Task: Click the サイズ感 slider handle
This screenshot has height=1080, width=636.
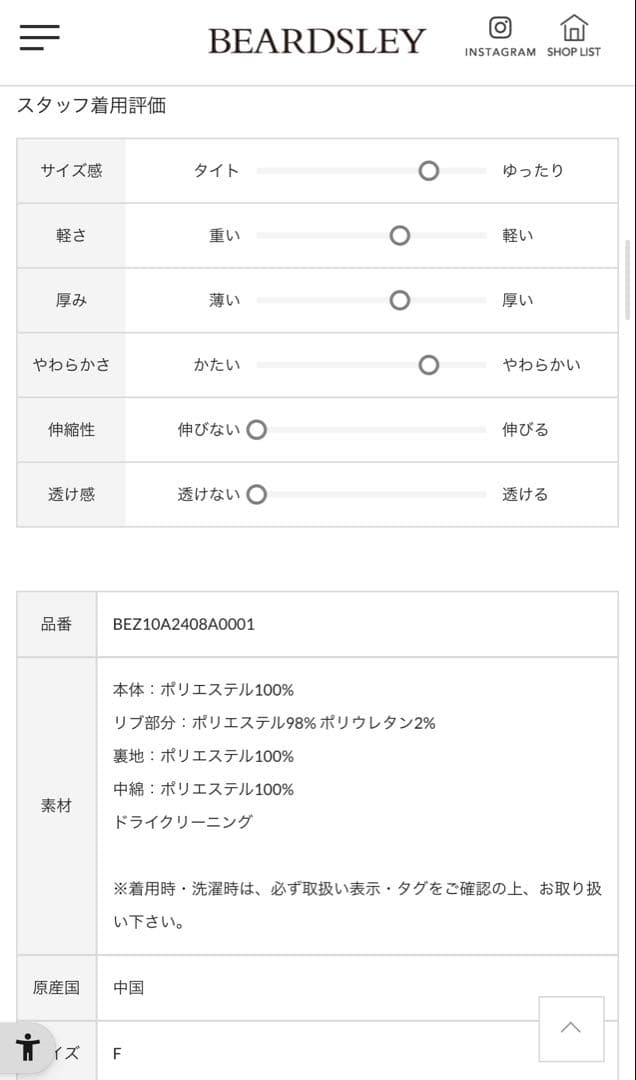Action: click(x=429, y=170)
